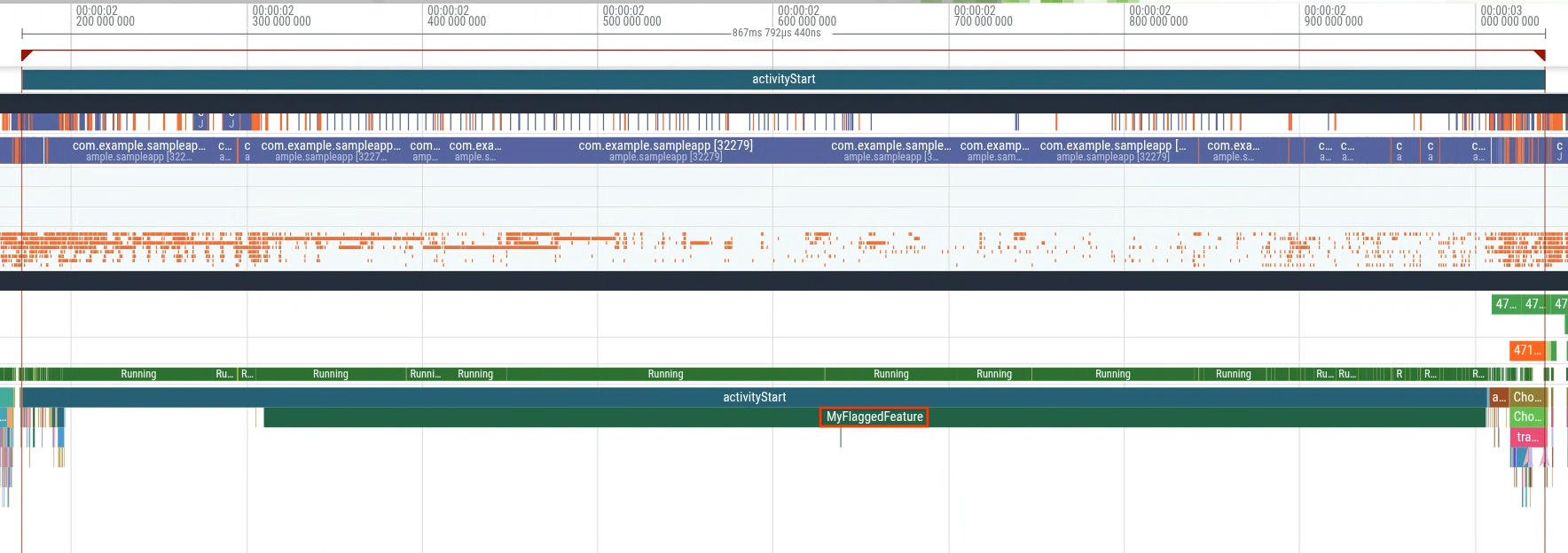Click the orange '471...' slice

point(1526,350)
